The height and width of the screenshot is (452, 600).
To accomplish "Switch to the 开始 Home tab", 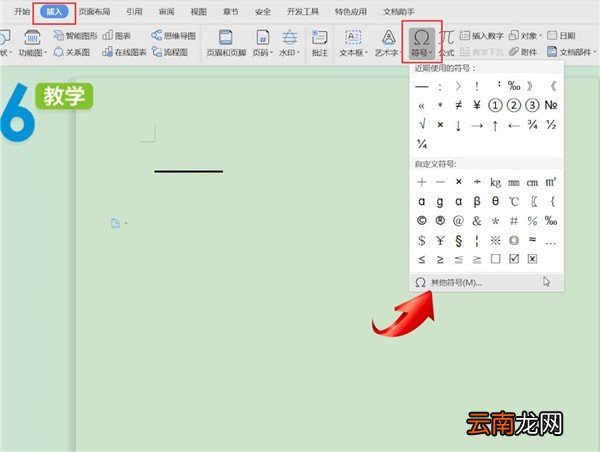I will tap(22, 11).
